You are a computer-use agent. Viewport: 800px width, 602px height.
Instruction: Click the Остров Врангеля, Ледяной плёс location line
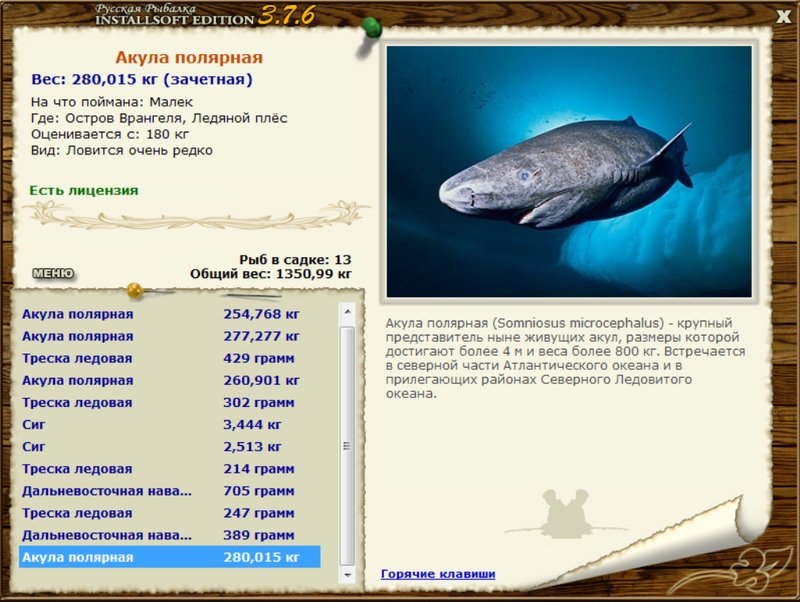159,118
